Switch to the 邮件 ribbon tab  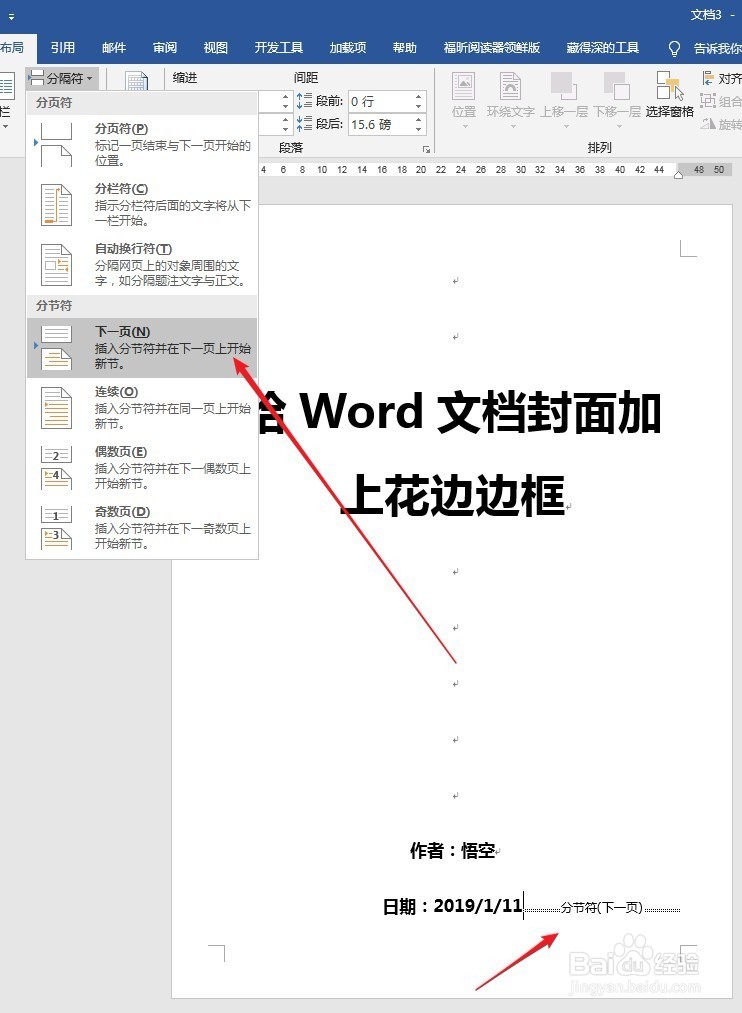tap(114, 48)
